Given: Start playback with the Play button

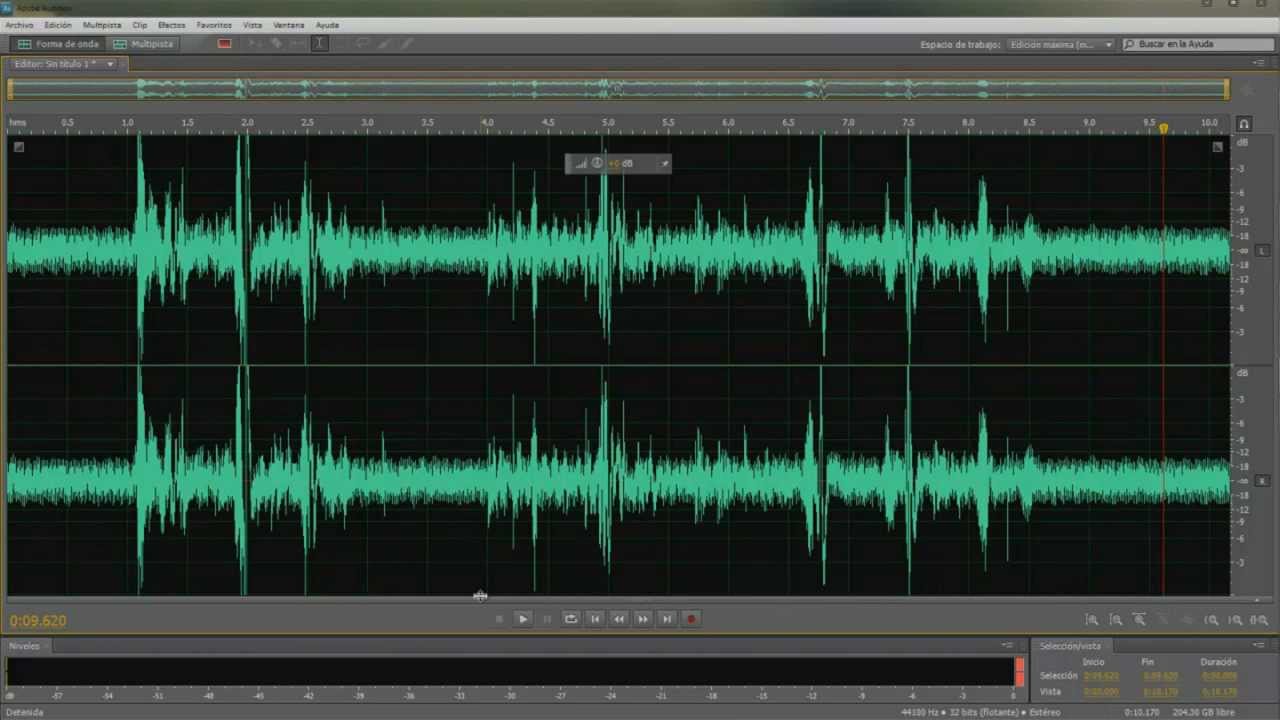Looking at the screenshot, I should coord(522,619).
